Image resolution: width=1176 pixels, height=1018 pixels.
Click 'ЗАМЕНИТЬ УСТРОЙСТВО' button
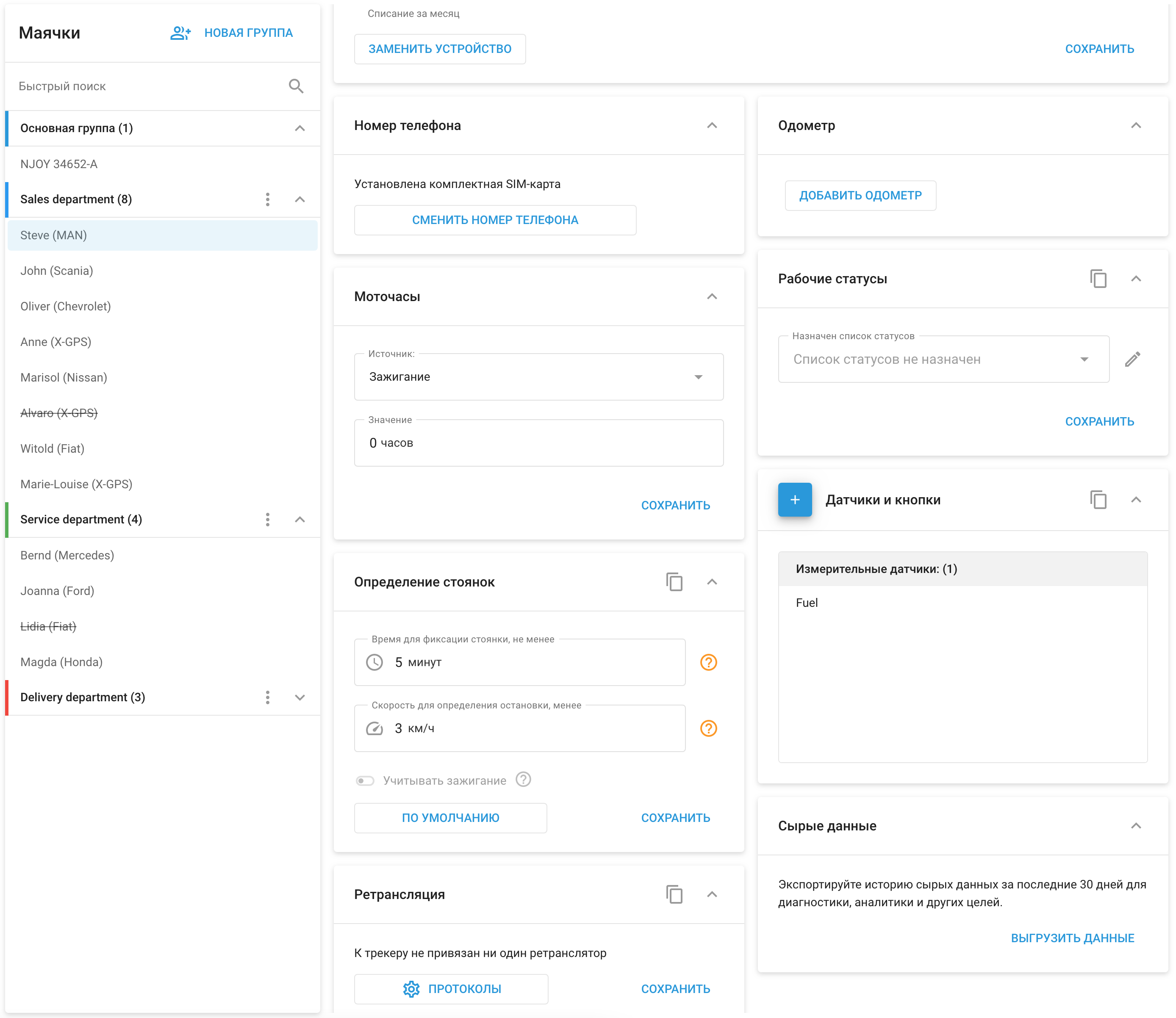click(x=439, y=49)
